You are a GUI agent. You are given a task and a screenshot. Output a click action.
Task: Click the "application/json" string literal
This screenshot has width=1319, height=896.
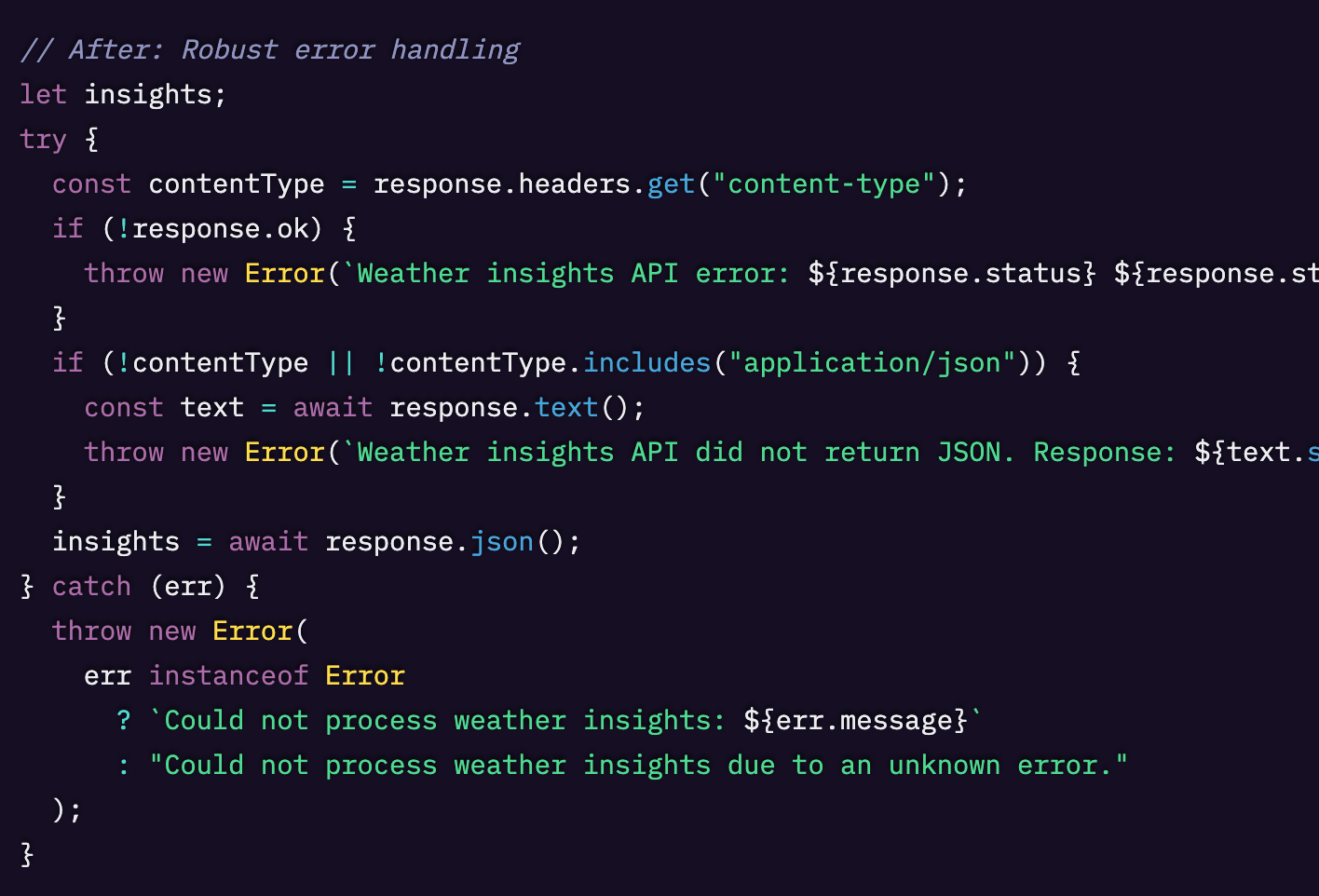871,362
